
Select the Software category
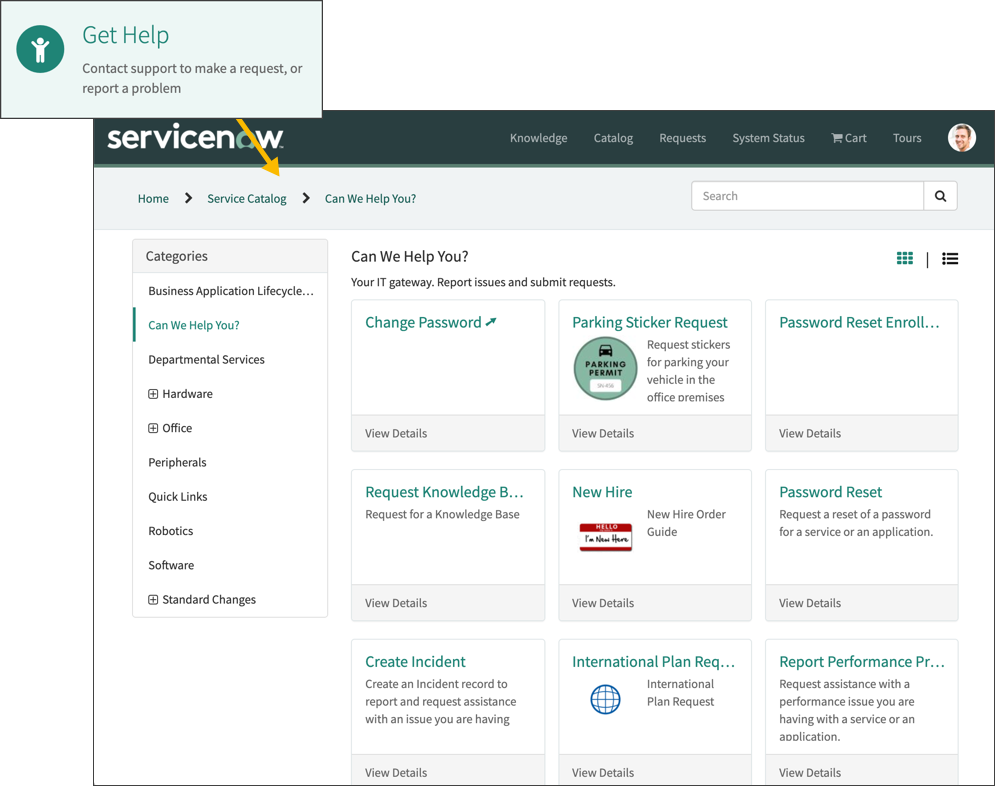(170, 565)
